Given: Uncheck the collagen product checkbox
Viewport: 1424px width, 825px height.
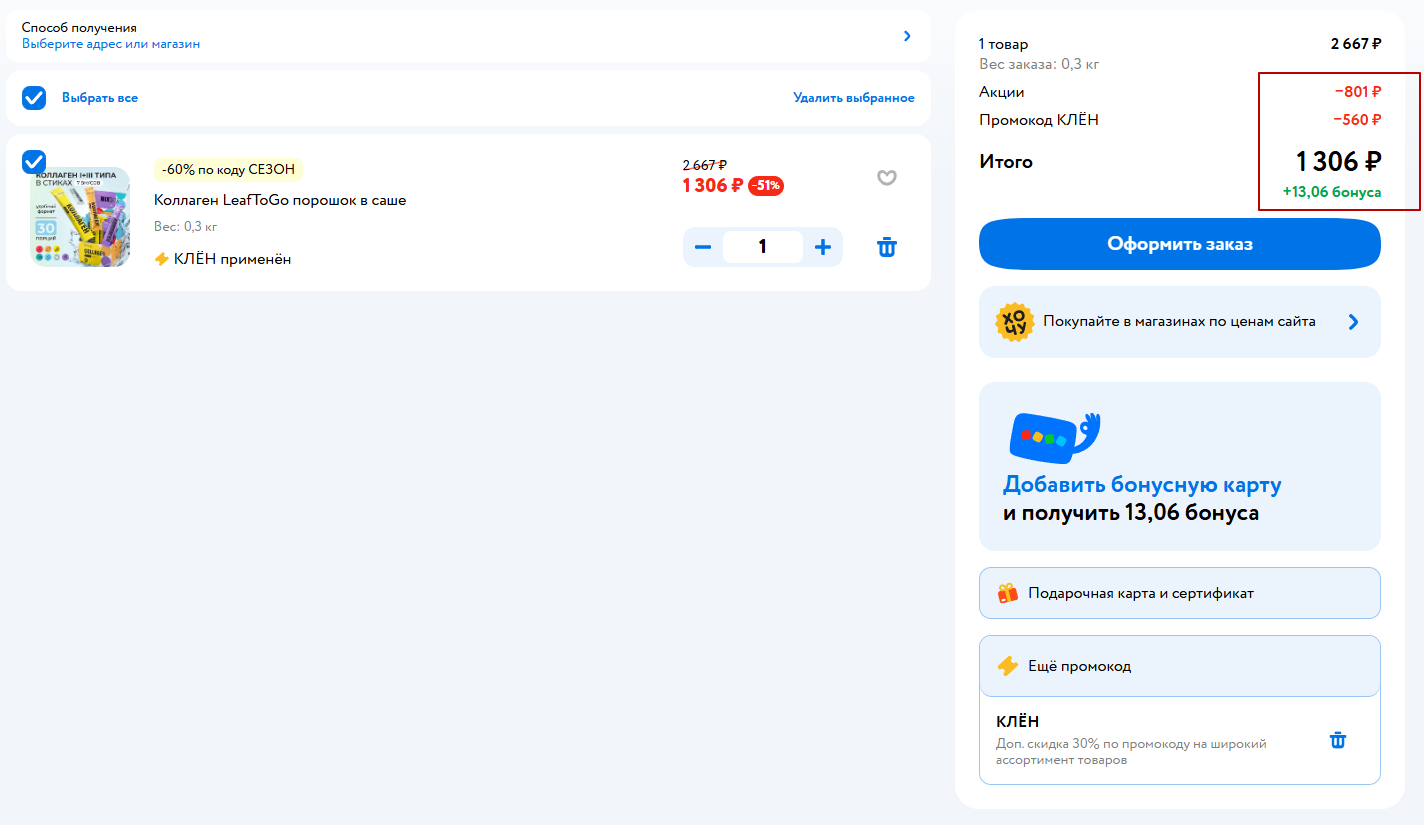Looking at the screenshot, I should 34,161.
